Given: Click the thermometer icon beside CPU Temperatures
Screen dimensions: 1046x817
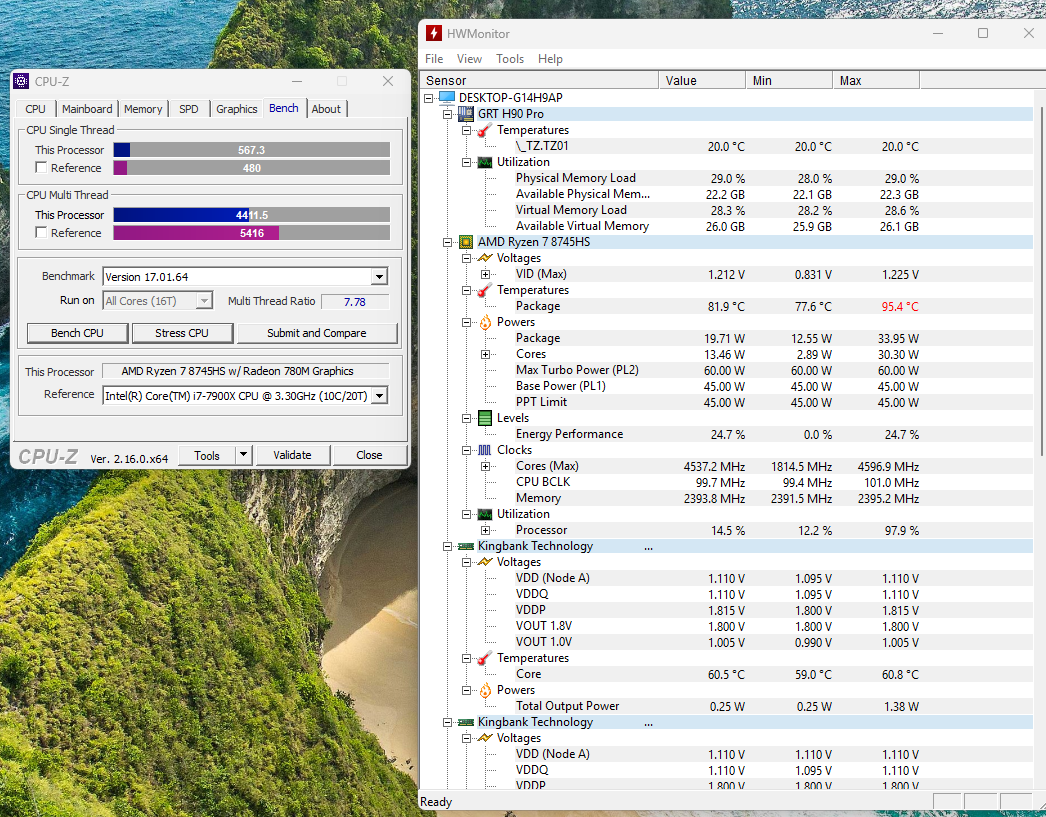Looking at the screenshot, I should 484,290.
